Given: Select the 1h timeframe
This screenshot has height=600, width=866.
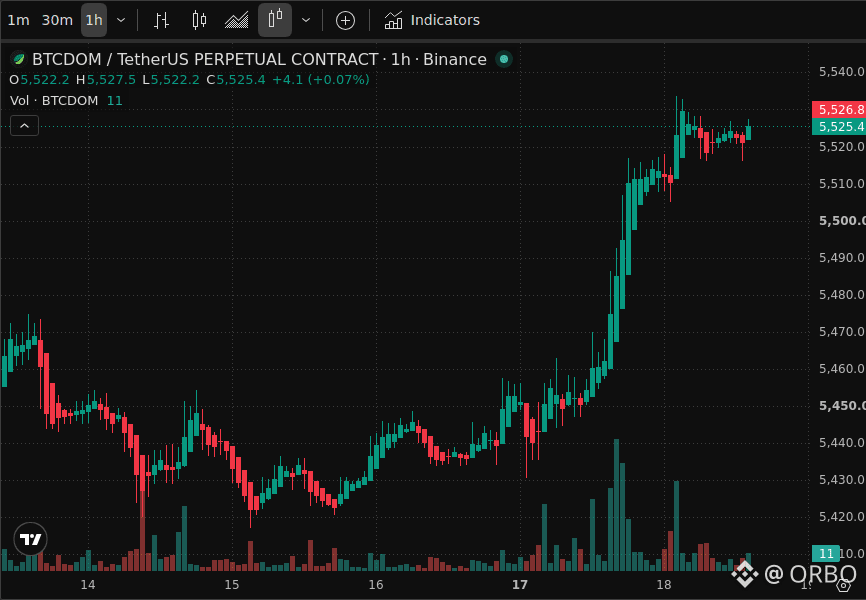Looking at the screenshot, I should coord(94,20).
